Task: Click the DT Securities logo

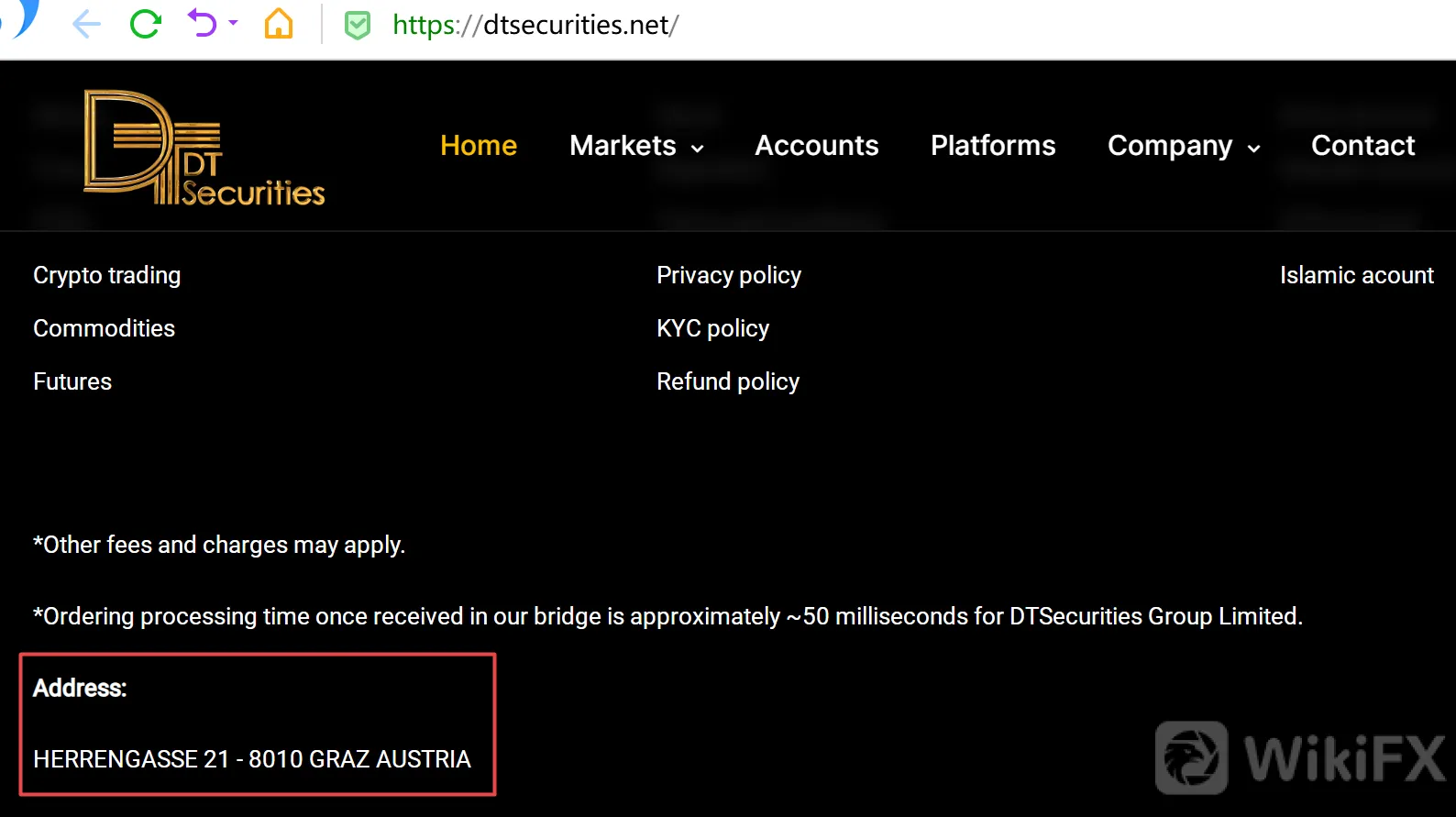Action: coord(204,148)
